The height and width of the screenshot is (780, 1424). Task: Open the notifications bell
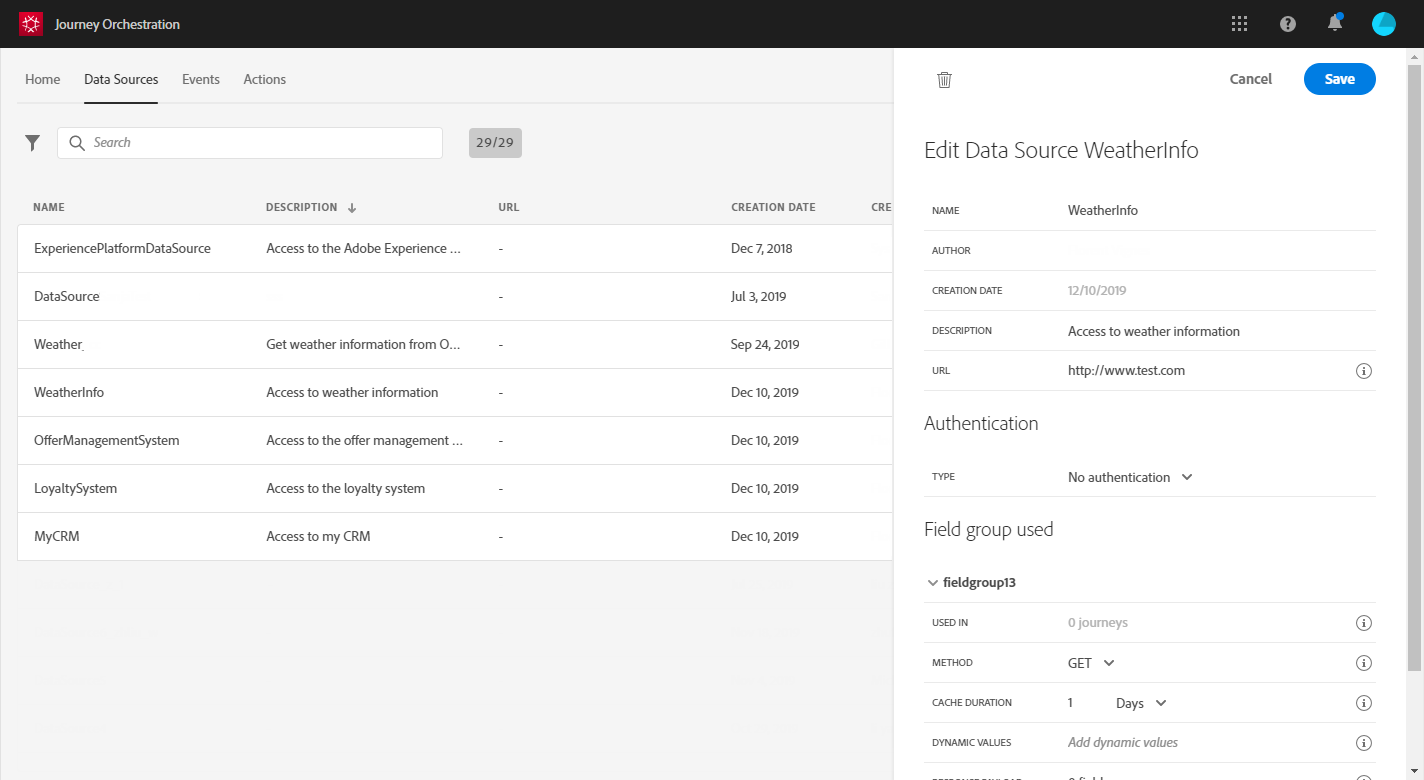[1335, 24]
